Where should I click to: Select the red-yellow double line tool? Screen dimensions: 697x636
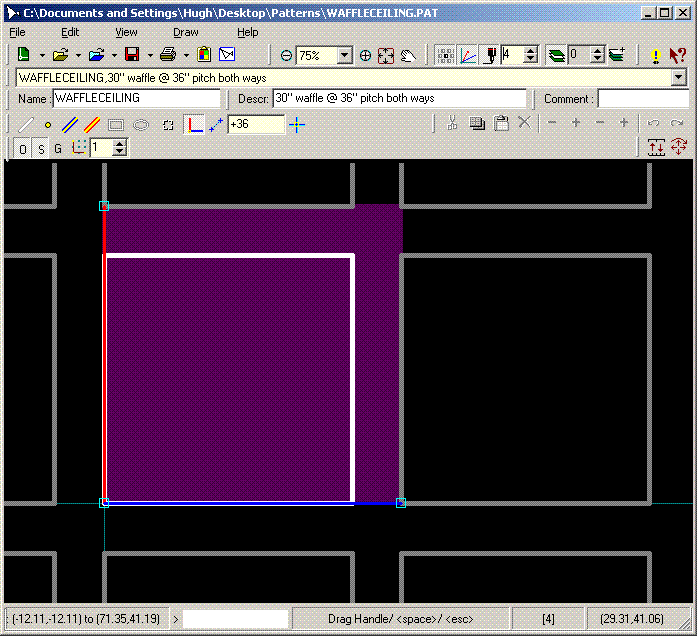coord(92,125)
